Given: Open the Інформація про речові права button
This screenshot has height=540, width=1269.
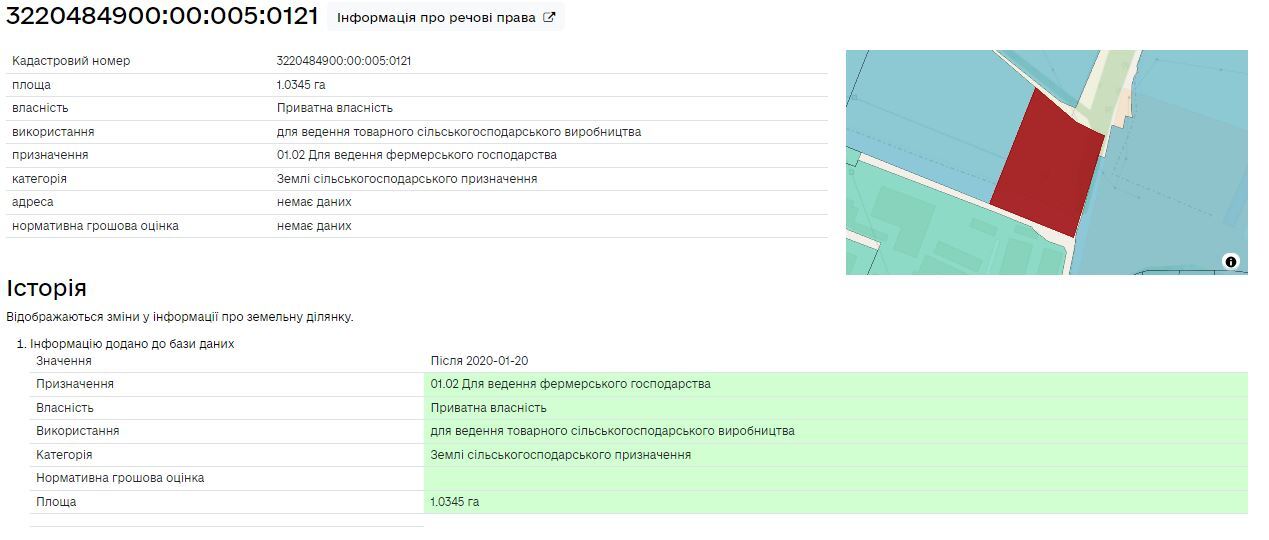Looking at the screenshot, I should click(437, 17).
